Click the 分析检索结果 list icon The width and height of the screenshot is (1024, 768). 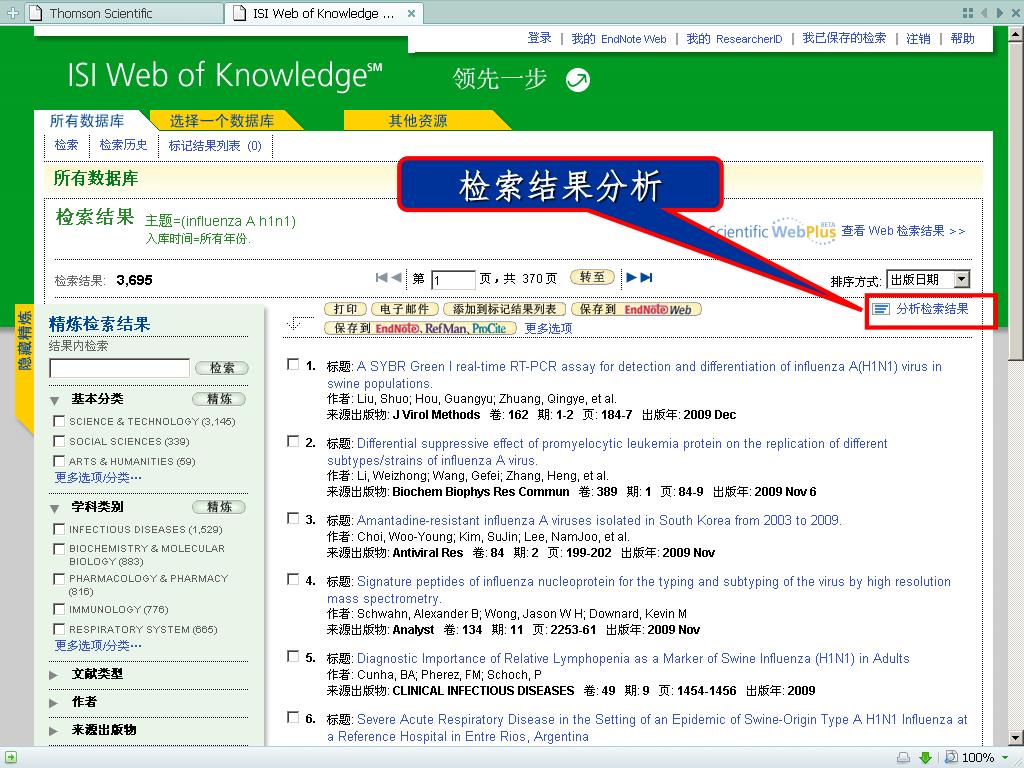881,309
